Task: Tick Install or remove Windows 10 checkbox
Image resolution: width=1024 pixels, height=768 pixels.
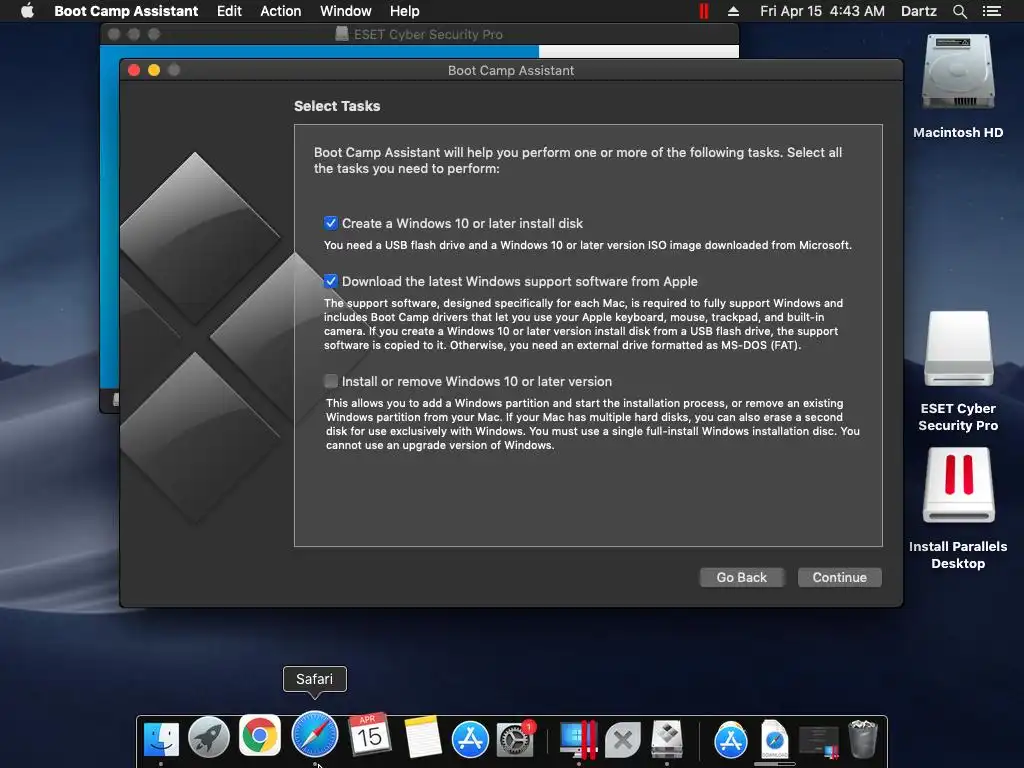Action: click(331, 381)
